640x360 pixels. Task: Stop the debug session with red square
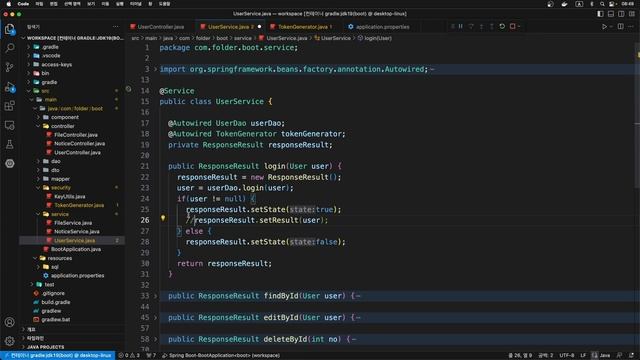coord(513,27)
